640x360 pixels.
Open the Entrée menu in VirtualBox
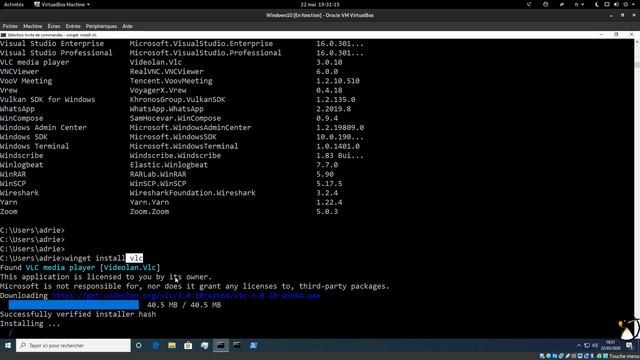(x=73, y=26)
